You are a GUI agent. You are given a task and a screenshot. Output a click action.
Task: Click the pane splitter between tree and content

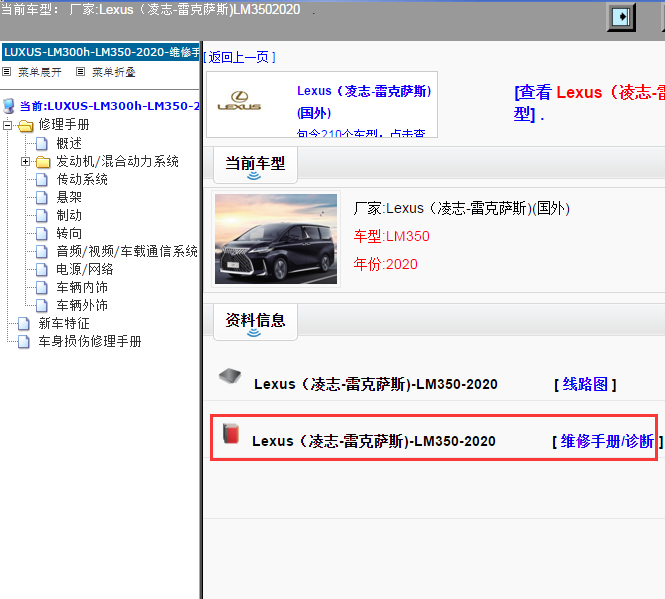(x=201, y=320)
